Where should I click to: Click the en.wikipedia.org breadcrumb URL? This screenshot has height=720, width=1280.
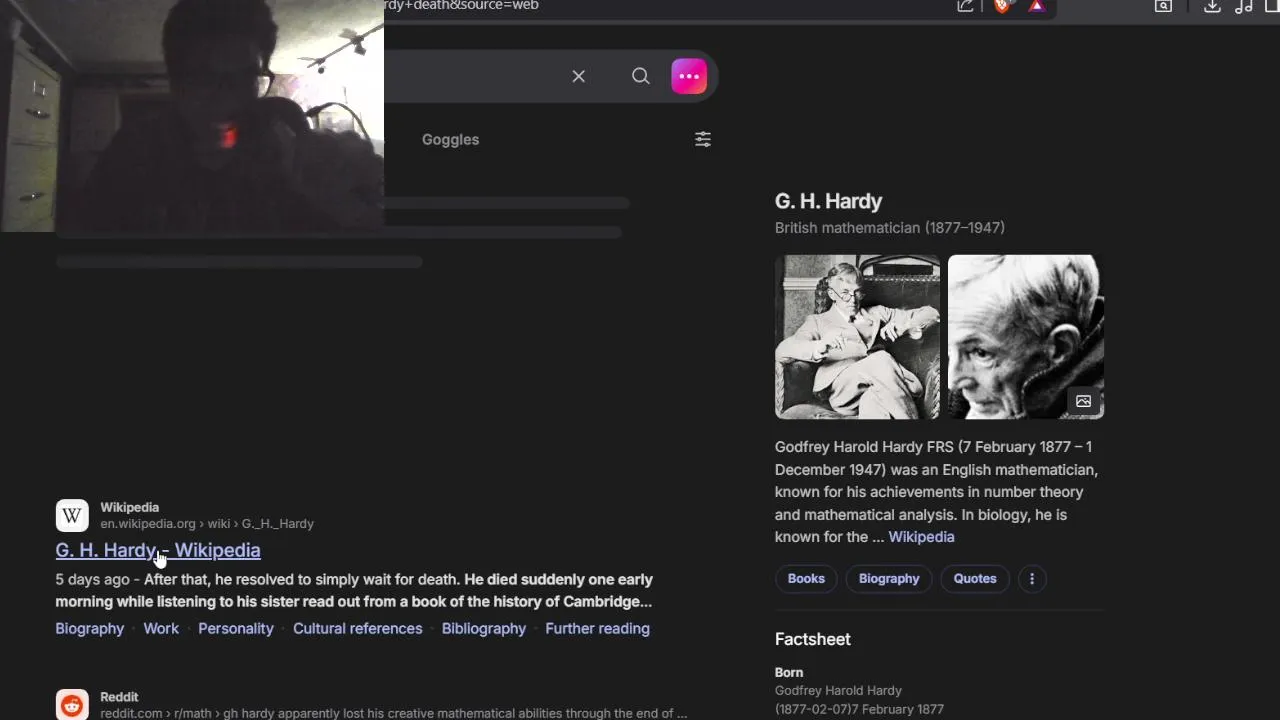point(207,524)
